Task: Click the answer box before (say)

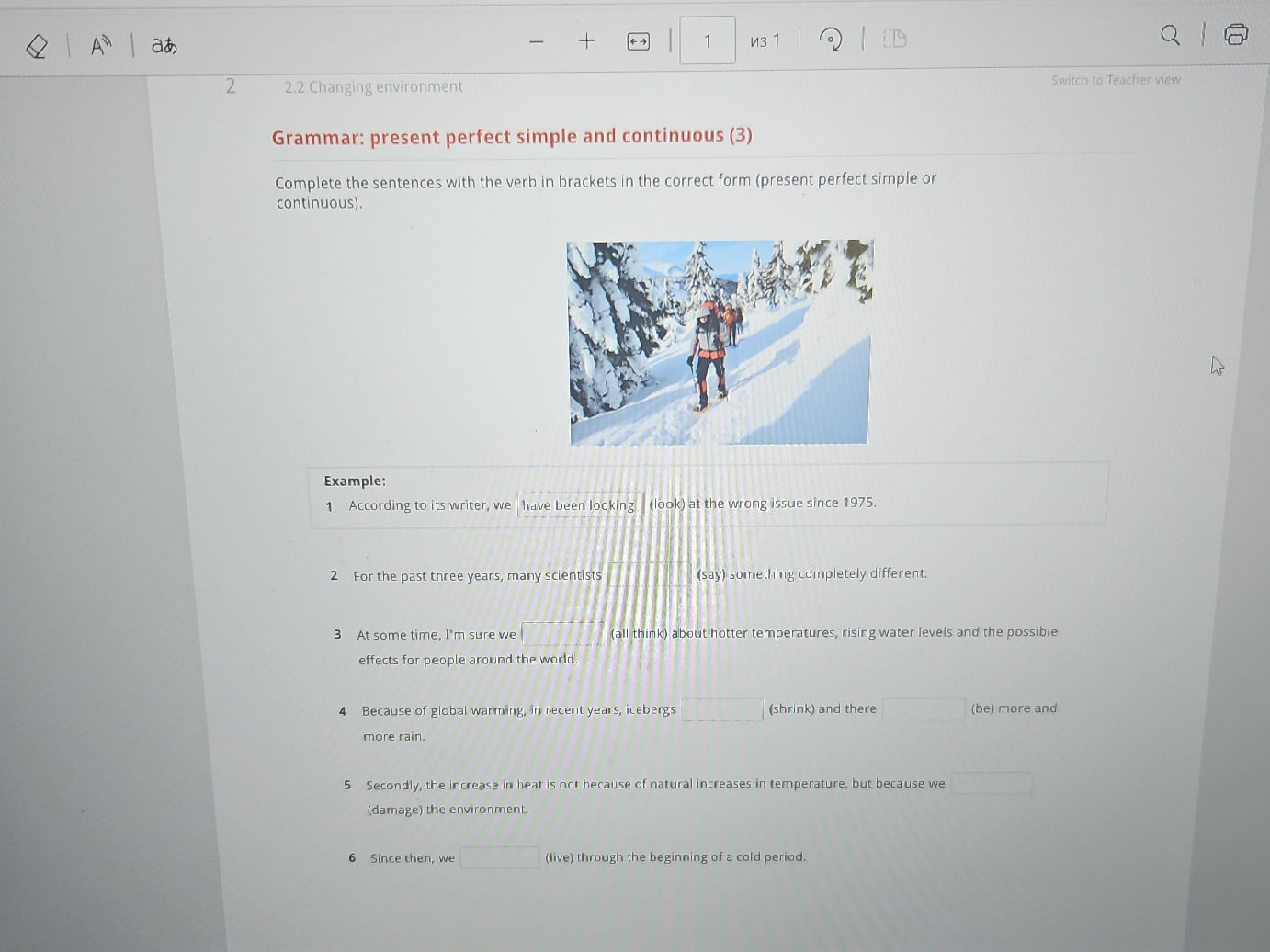Action: coord(648,574)
